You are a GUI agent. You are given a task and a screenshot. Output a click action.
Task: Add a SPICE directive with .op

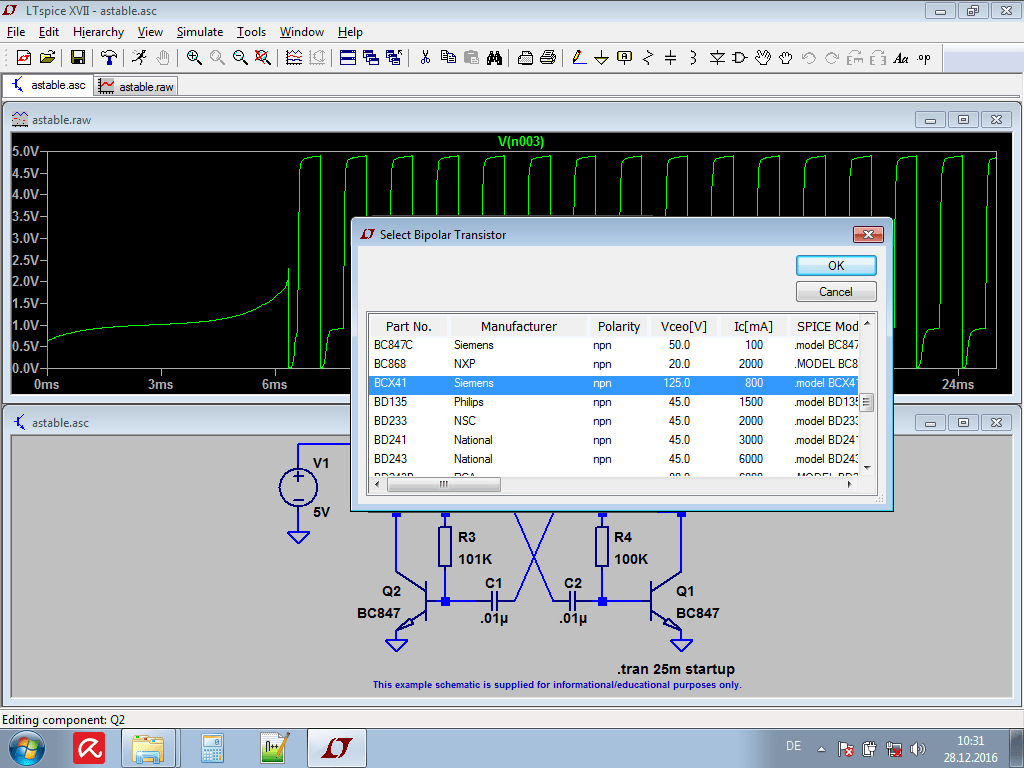tap(922, 58)
